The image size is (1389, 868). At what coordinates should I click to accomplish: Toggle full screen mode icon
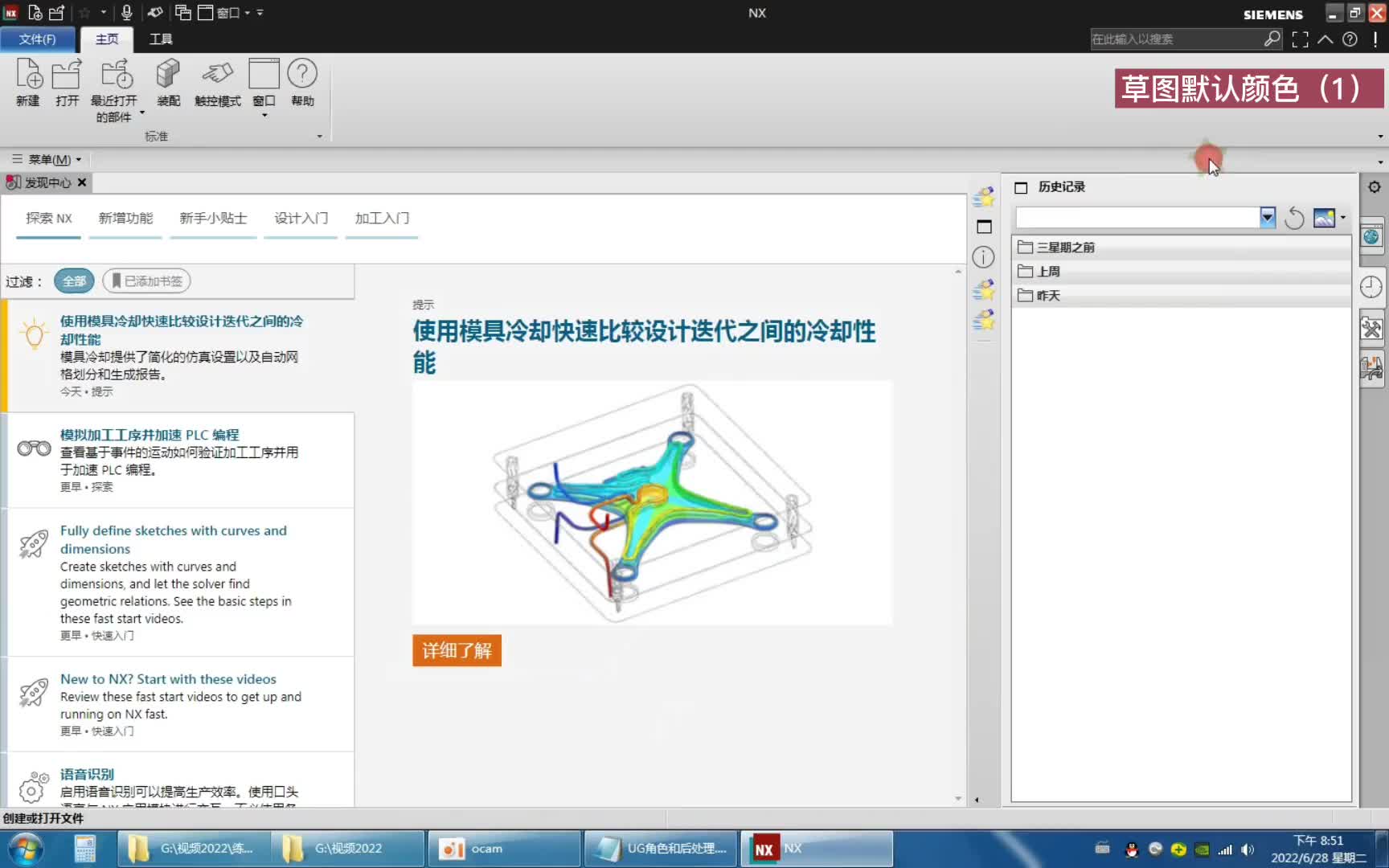(1300, 39)
